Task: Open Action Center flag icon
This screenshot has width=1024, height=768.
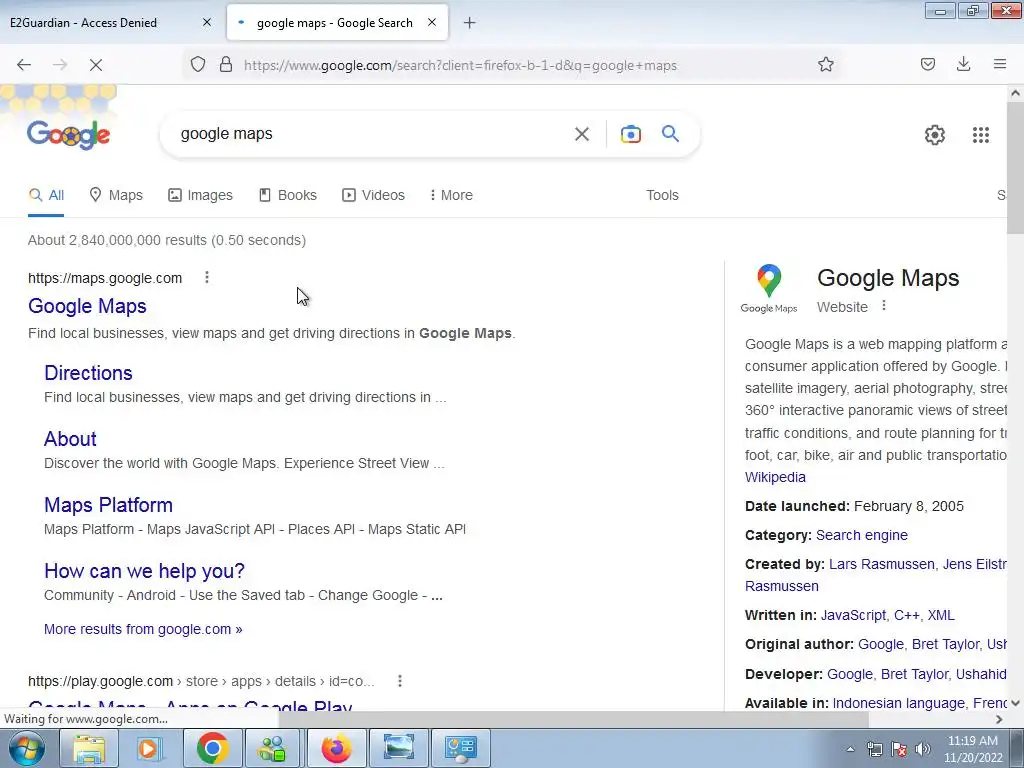Action: point(899,749)
